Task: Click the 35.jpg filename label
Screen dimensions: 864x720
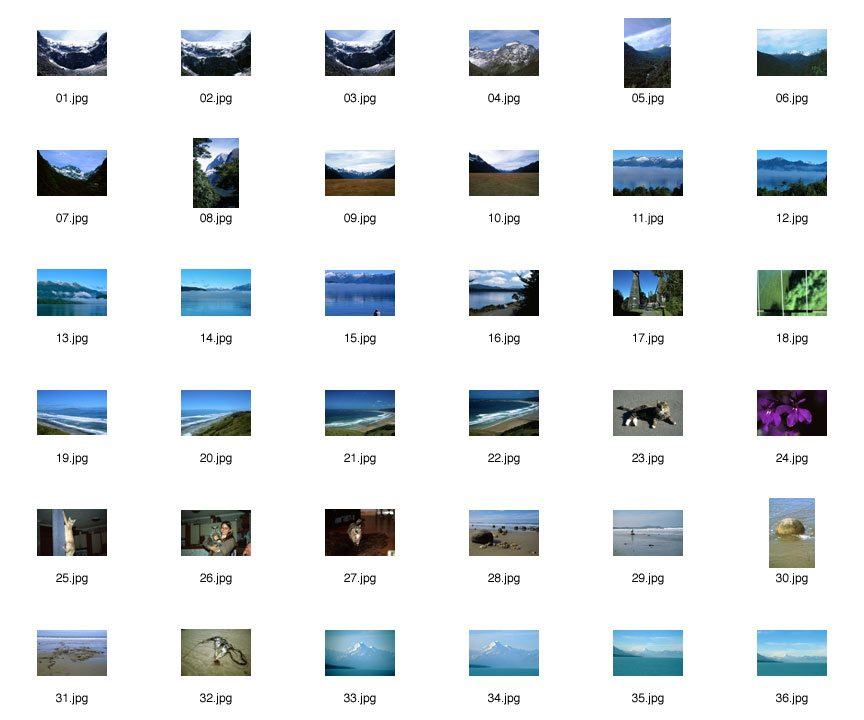Action: (x=647, y=698)
